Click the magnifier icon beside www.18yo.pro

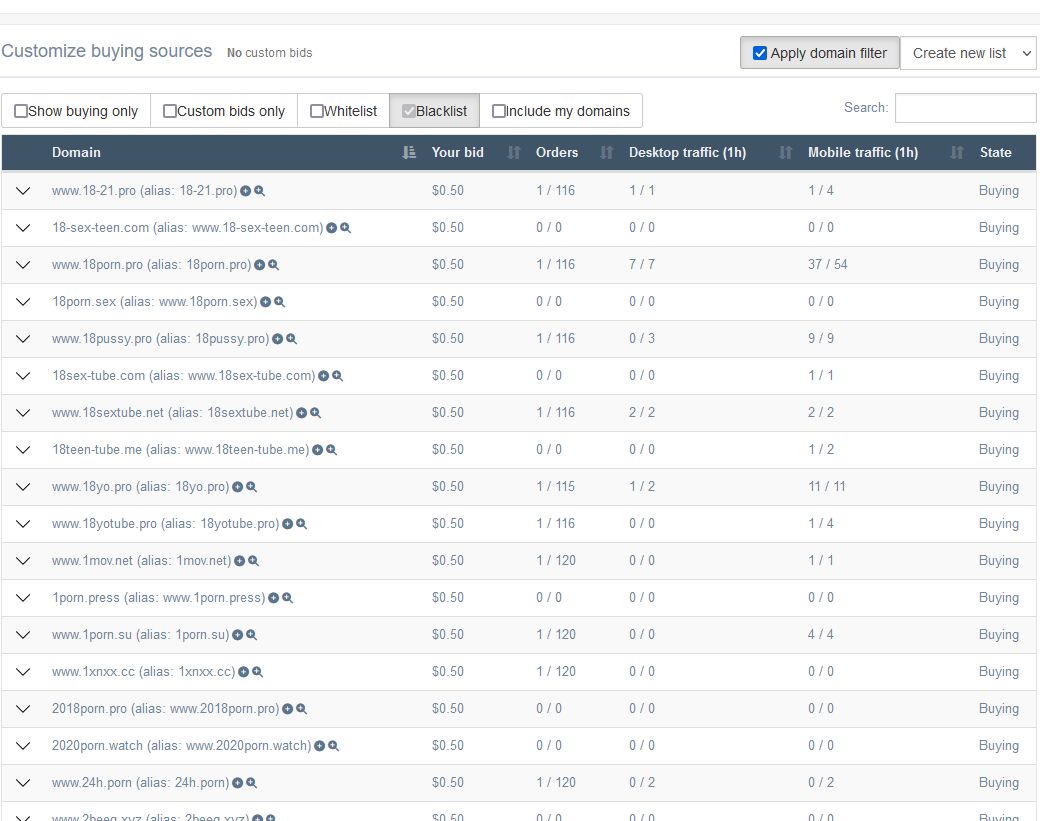tap(252, 487)
